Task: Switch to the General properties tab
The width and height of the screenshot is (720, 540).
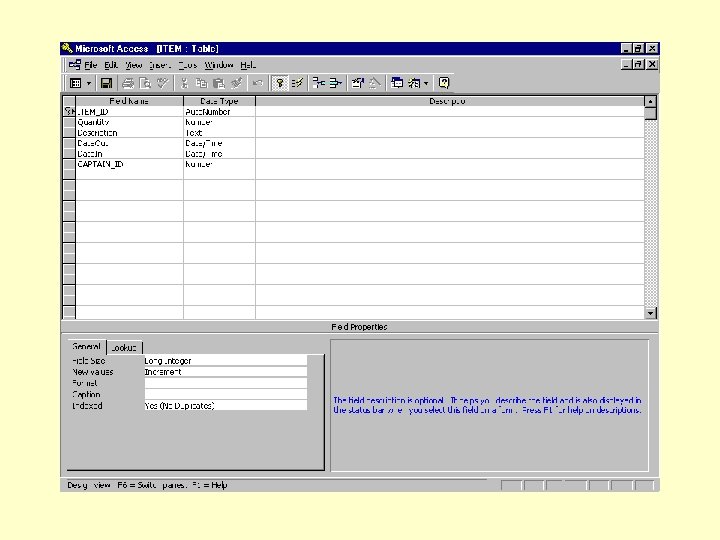Action: (86, 347)
